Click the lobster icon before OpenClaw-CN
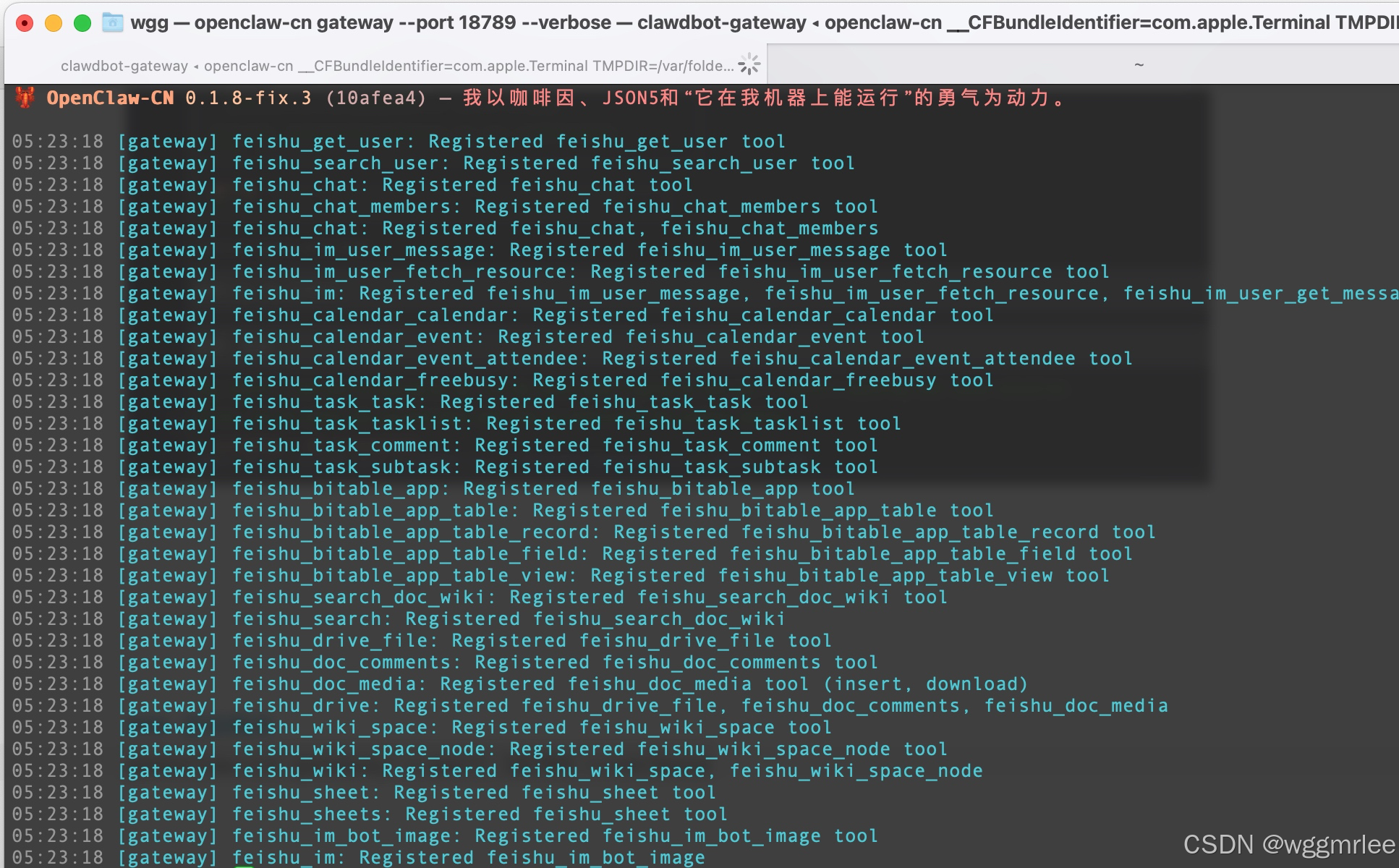1399x868 pixels. click(x=25, y=98)
